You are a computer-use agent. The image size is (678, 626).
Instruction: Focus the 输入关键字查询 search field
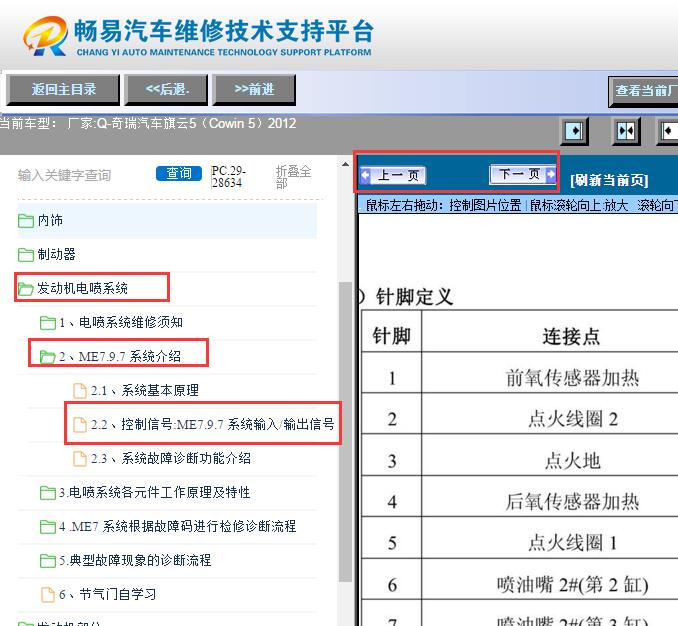point(65,175)
